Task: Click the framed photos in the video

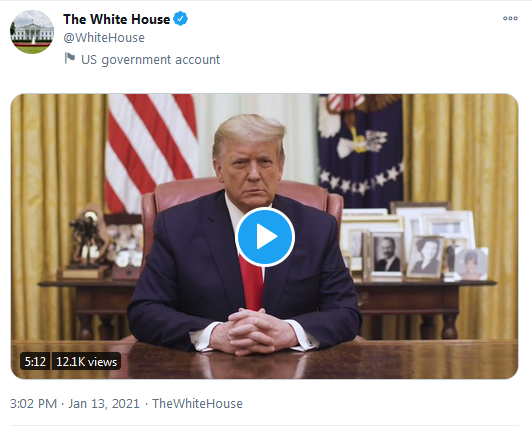Action: point(414,242)
